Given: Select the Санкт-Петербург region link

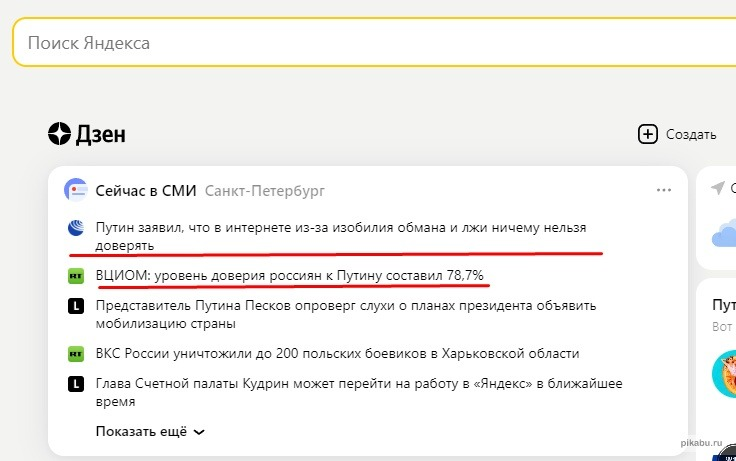Looking at the screenshot, I should pyautogui.click(x=264, y=190).
